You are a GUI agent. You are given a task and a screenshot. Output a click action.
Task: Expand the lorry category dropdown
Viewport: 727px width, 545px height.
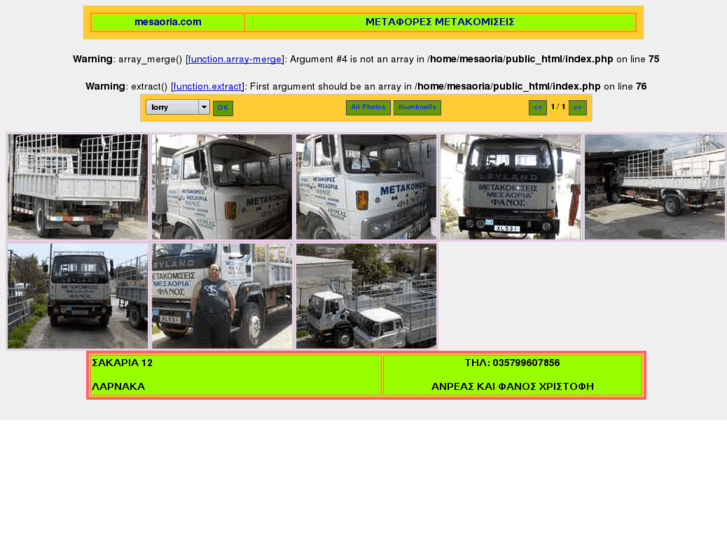pos(178,107)
